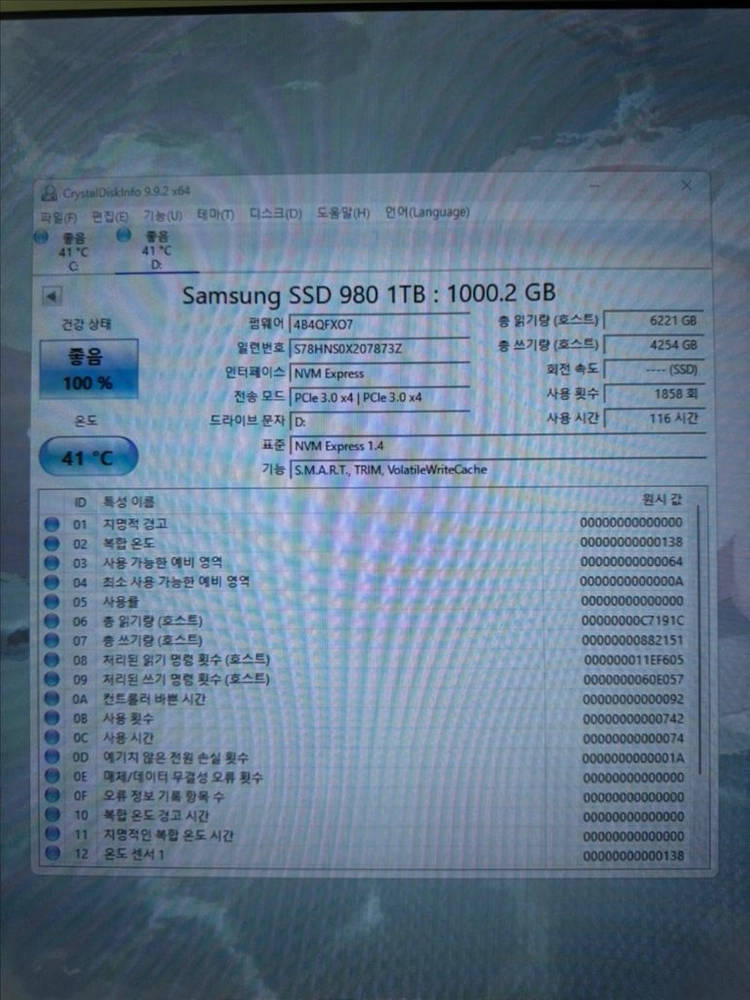750x1000 pixels.
Task: Select the 12 온도 센서 1 row
Action: coord(367,854)
